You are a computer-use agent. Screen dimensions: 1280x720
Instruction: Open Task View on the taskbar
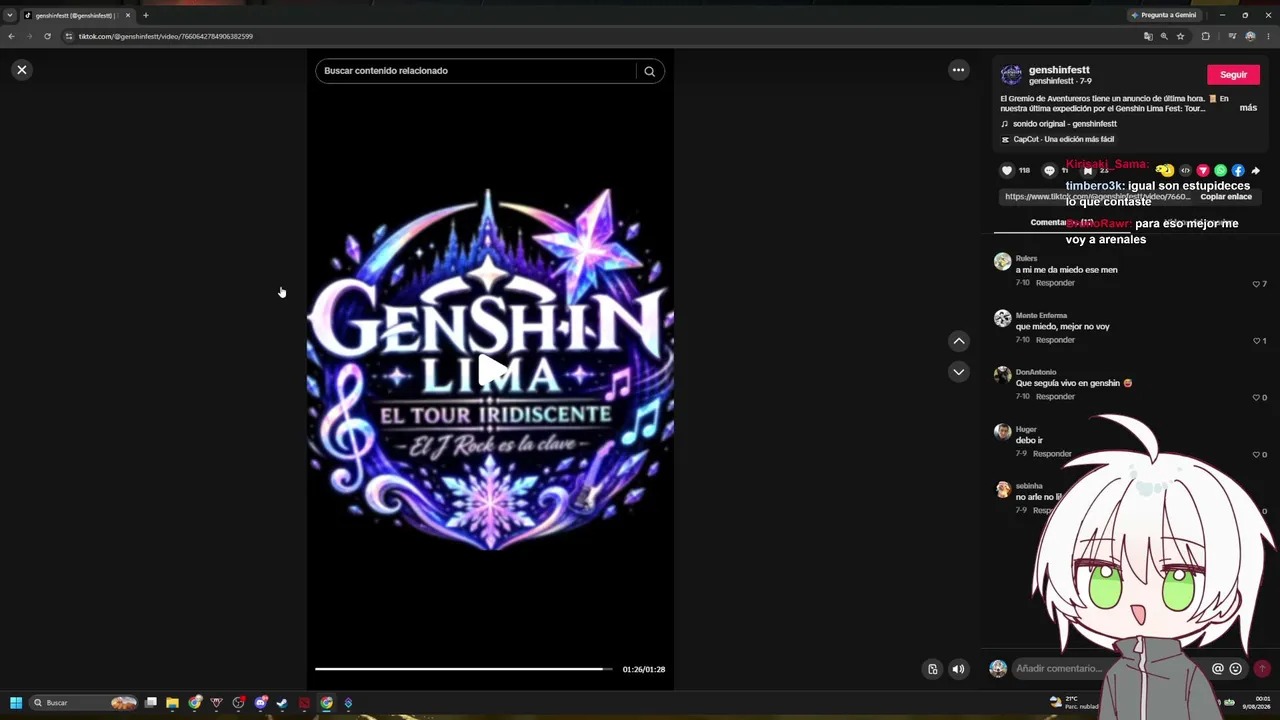(x=151, y=703)
